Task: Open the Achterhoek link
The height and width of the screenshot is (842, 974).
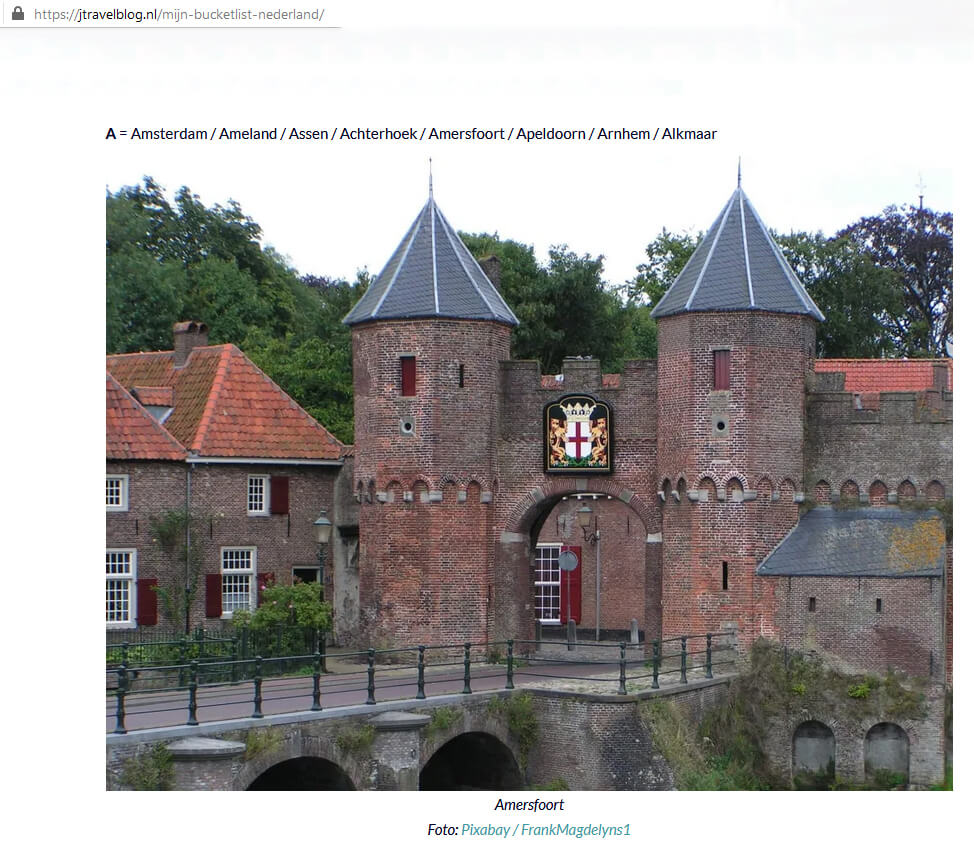Action: click(378, 133)
